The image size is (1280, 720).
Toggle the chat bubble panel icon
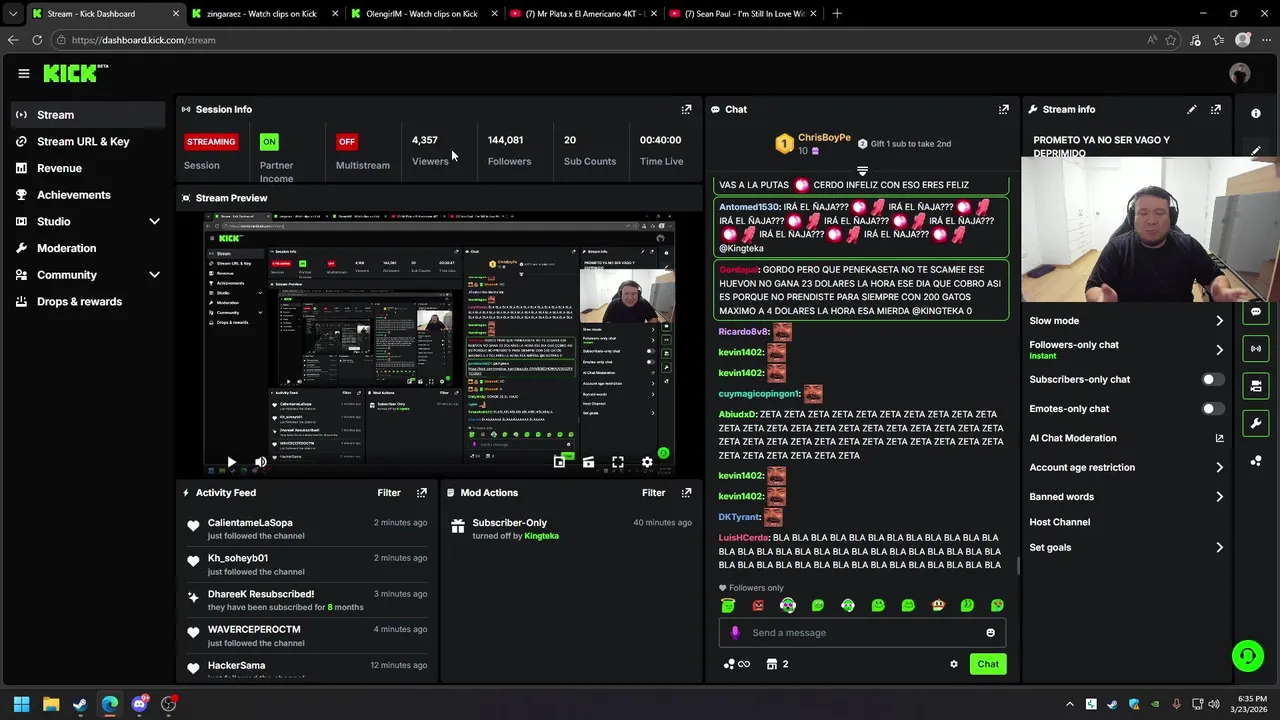(1256, 311)
